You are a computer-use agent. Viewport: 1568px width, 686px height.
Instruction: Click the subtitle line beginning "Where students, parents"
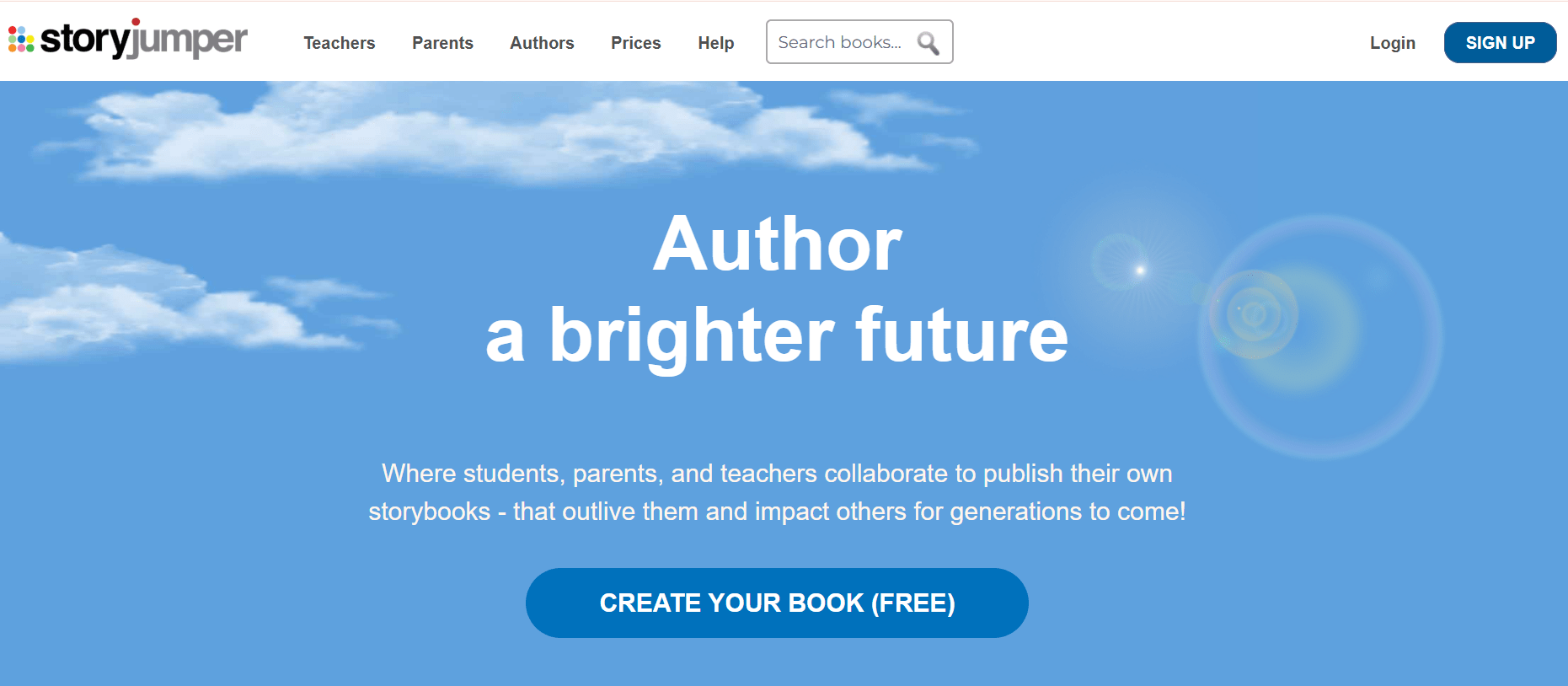[x=777, y=474]
